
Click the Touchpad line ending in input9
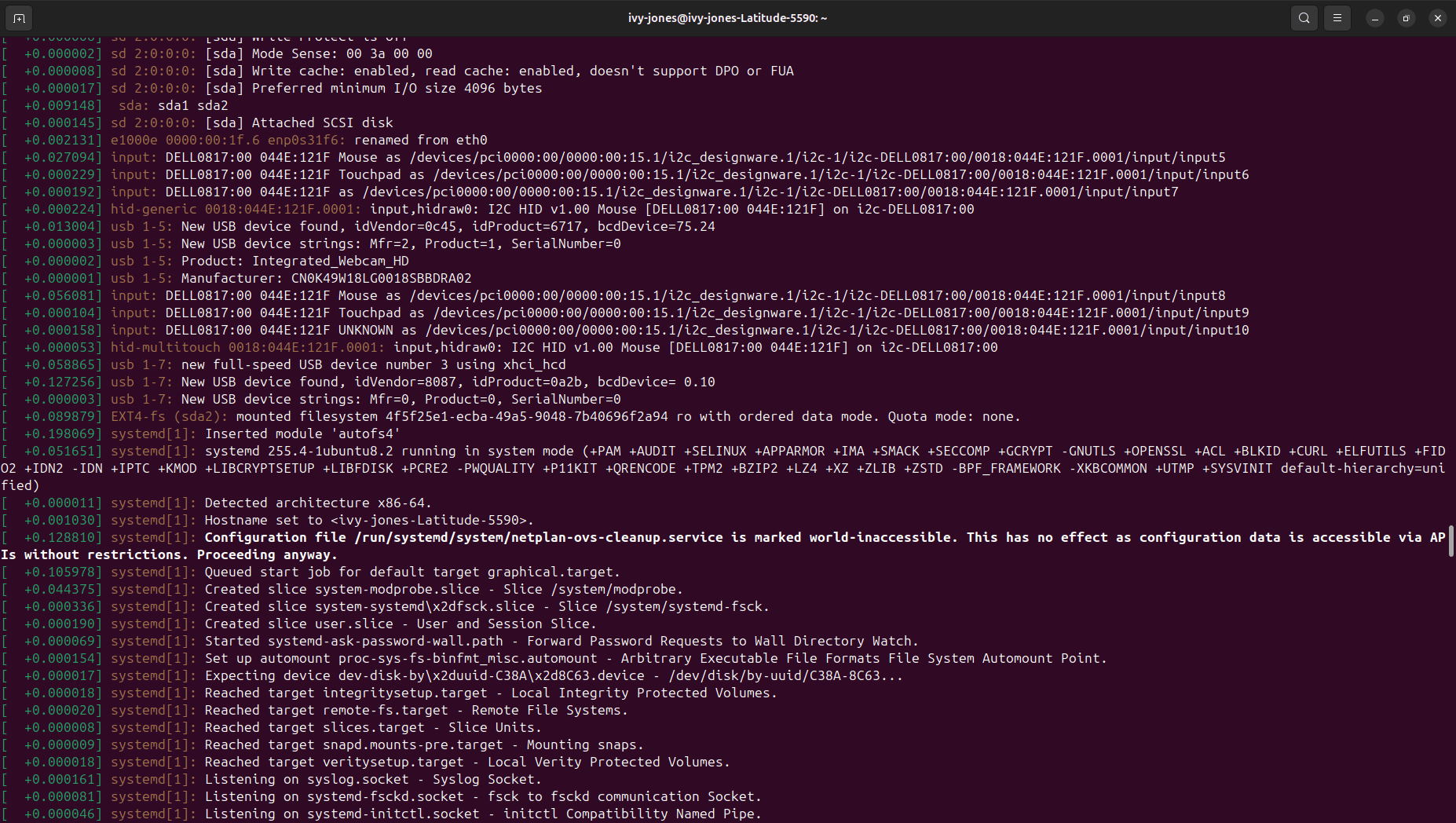click(x=625, y=313)
